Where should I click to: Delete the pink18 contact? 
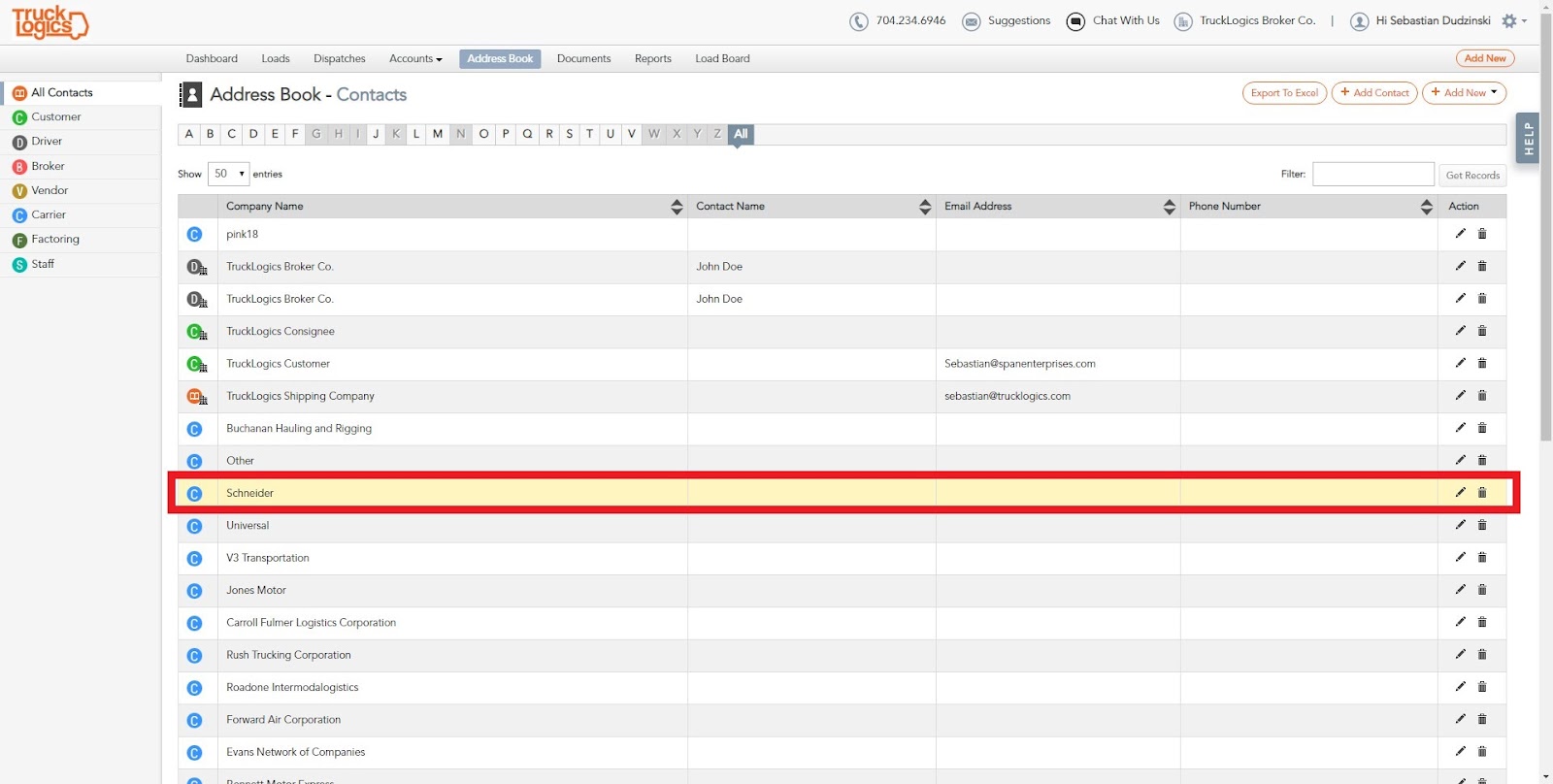pyautogui.click(x=1482, y=233)
